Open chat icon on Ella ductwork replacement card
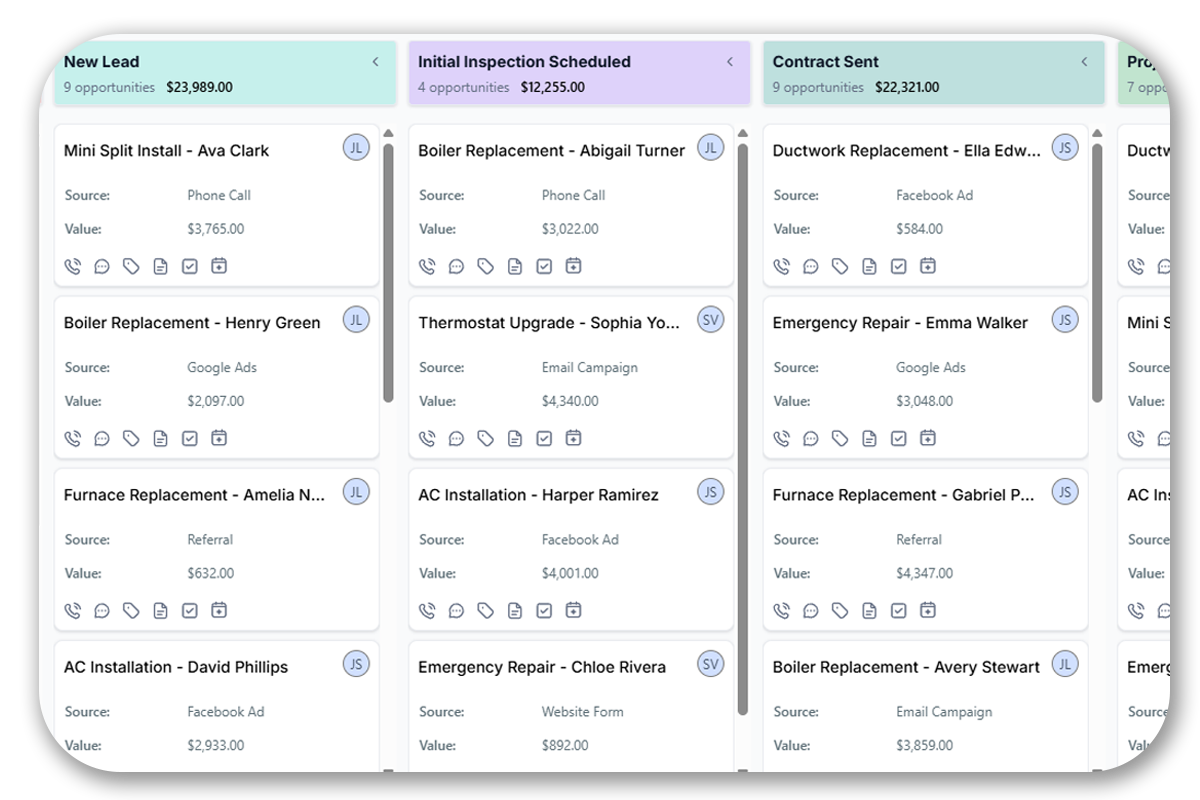Screen dimensions: 1200x800 811,266
